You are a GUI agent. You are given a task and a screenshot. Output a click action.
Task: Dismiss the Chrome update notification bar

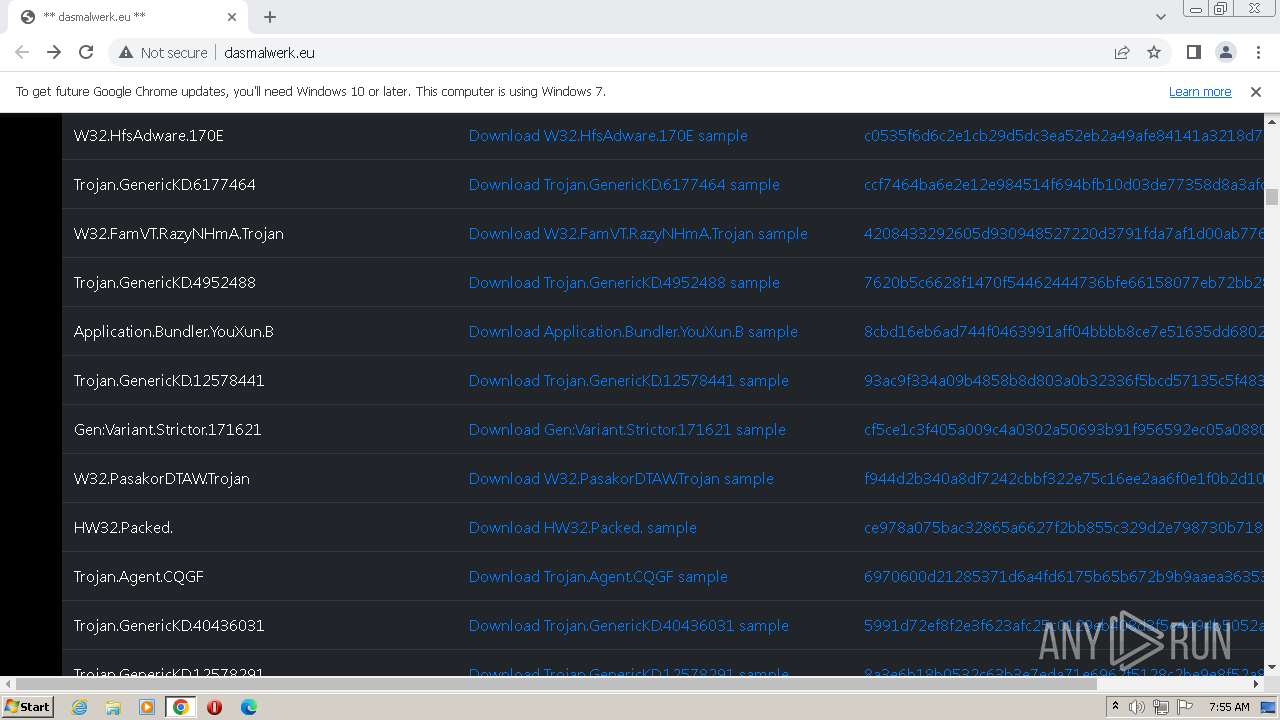tap(1256, 91)
